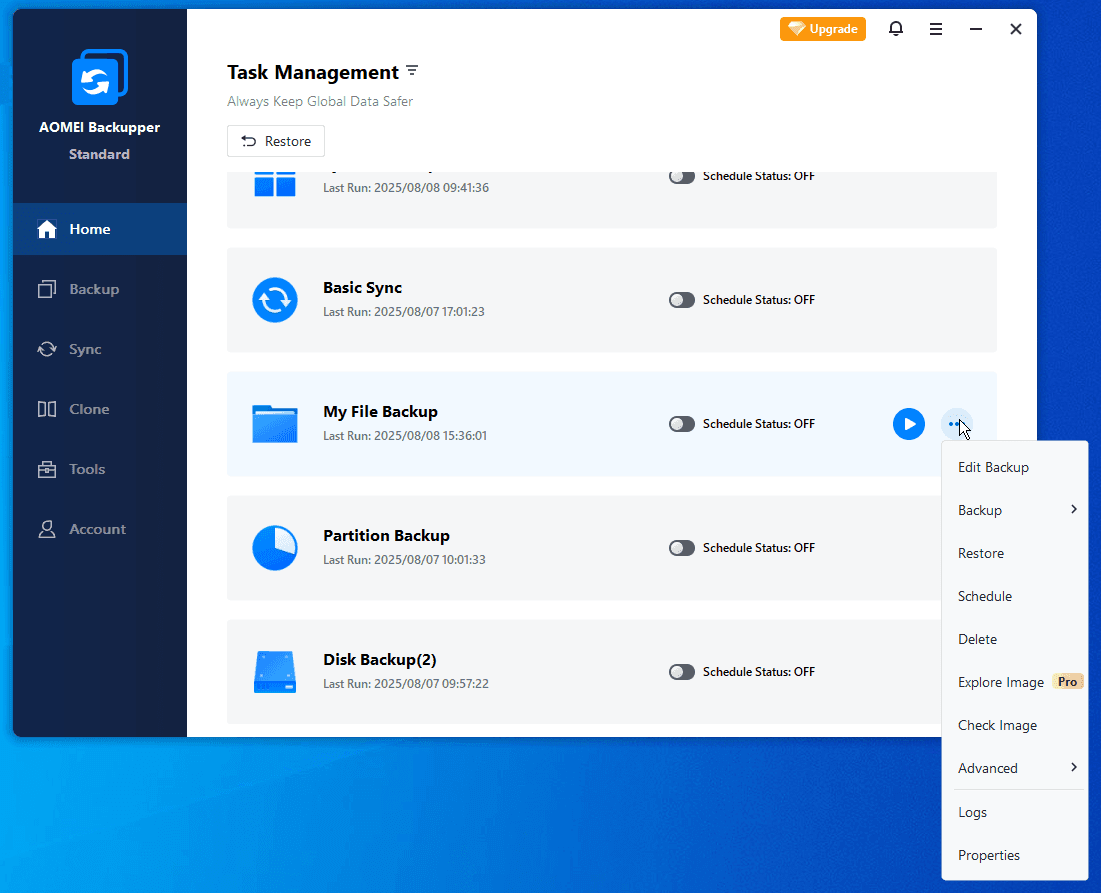The width and height of the screenshot is (1101, 893).
Task: Choose Check Image in the context menu
Action: pos(997,725)
